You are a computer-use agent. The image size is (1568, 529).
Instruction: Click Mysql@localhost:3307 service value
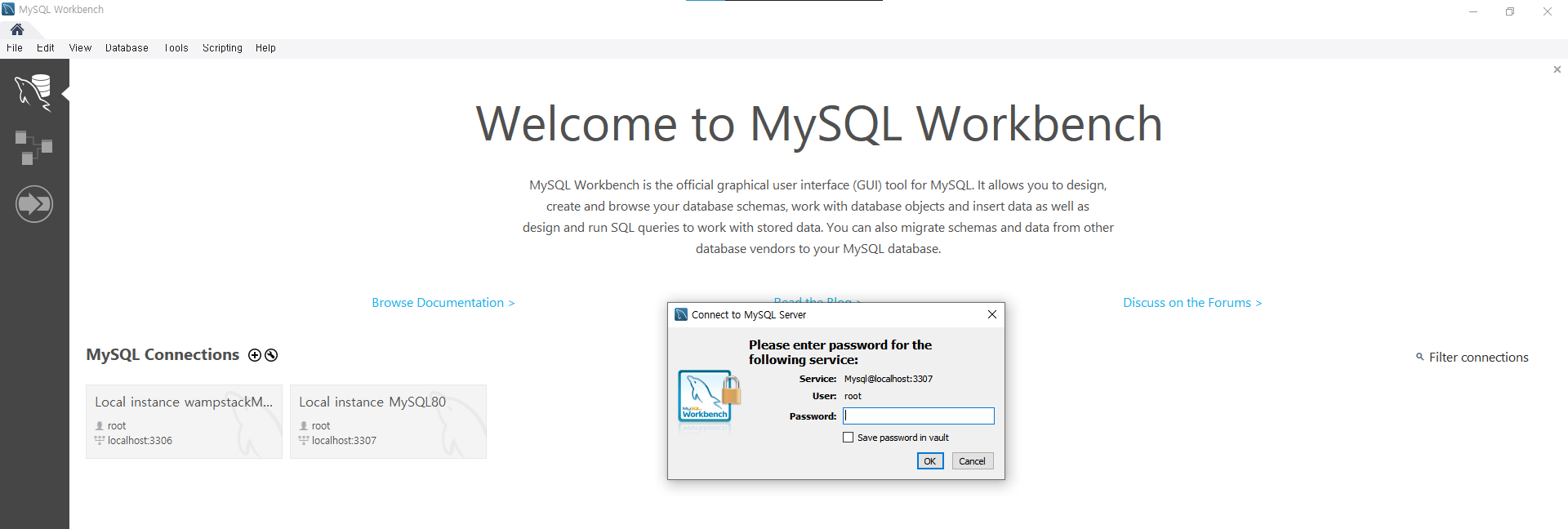tap(889, 379)
